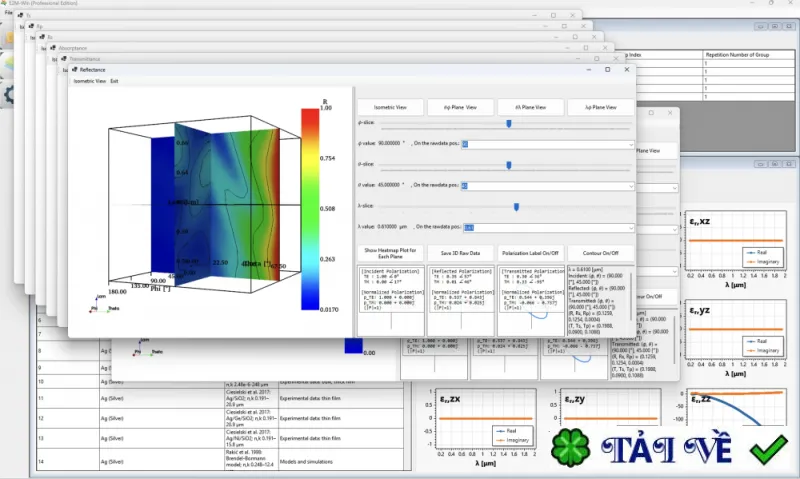Toggle Contour On/Off in Reflectance window
The width and height of the screenshot is (800, 479).
(601, 253)
